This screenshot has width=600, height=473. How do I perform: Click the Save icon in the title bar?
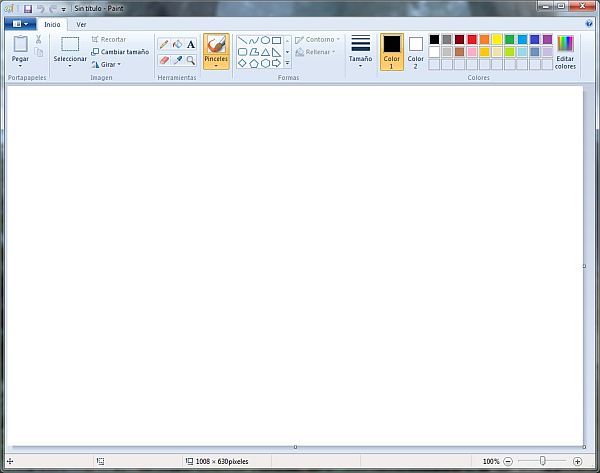[28, 8]
